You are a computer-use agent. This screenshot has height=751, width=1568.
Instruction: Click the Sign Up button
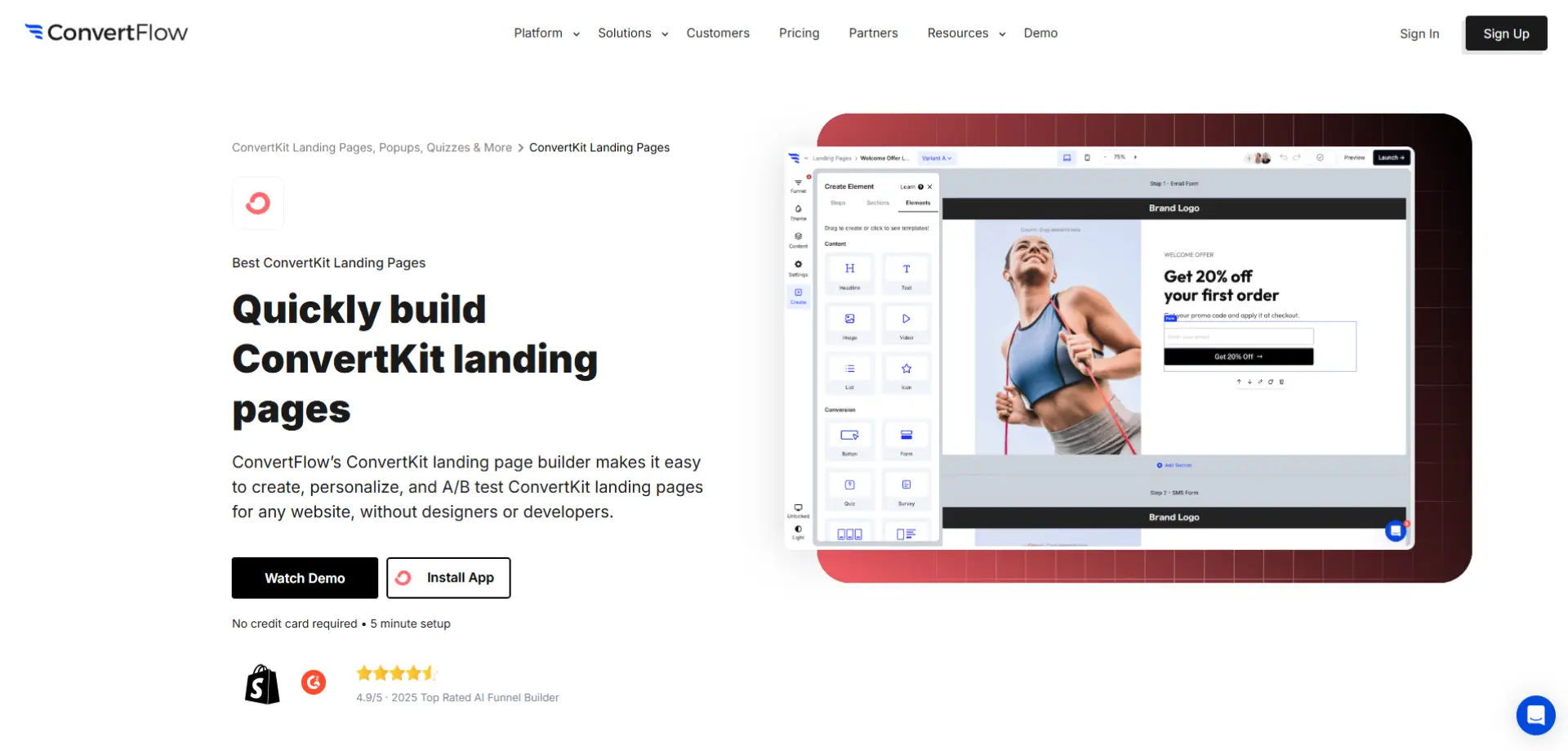point(1506,34)
